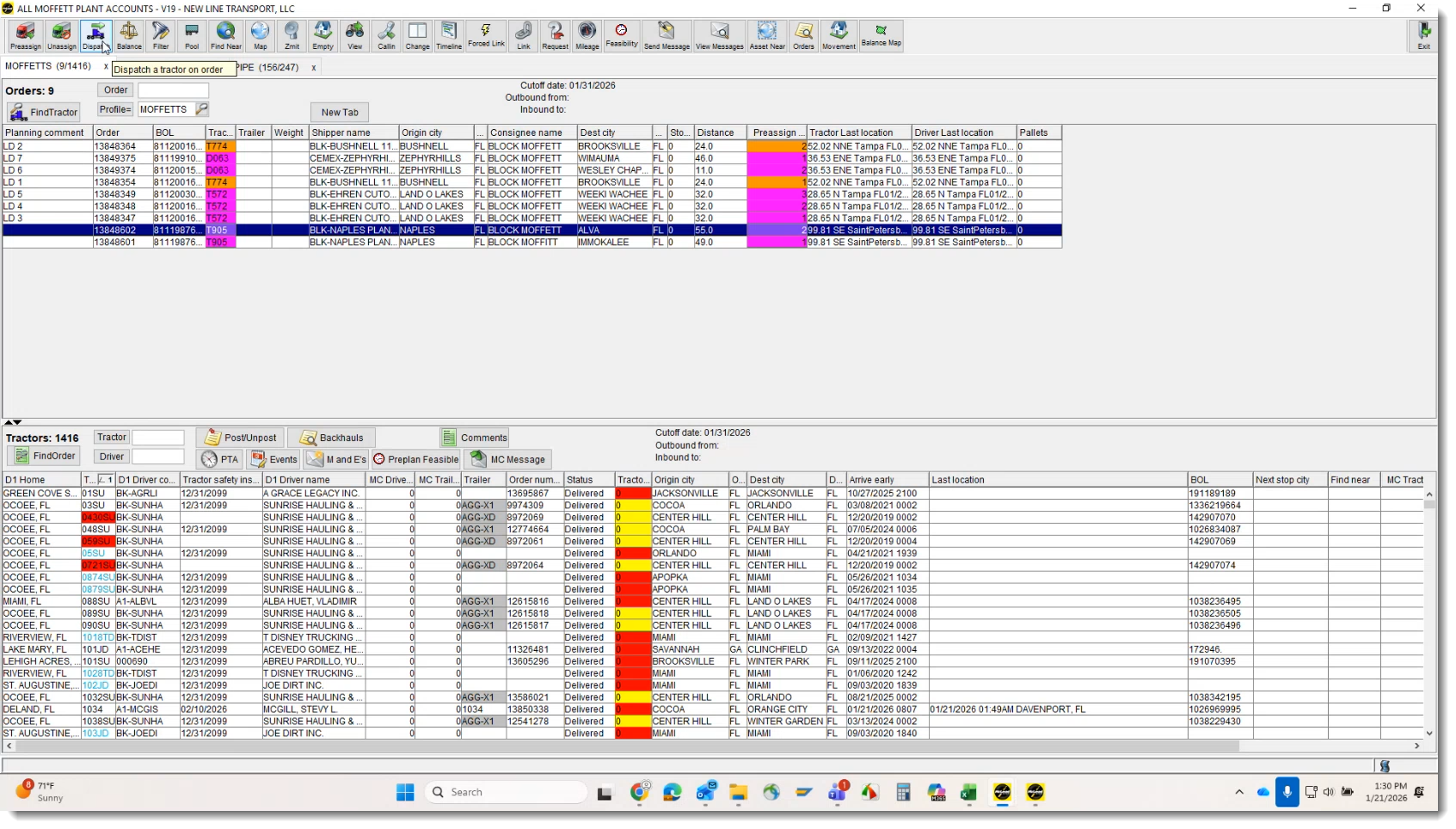The height and width of the screenshot is (829, 1456).
Task: Open the Mileage gauge tool
Action: click(587, 36)
